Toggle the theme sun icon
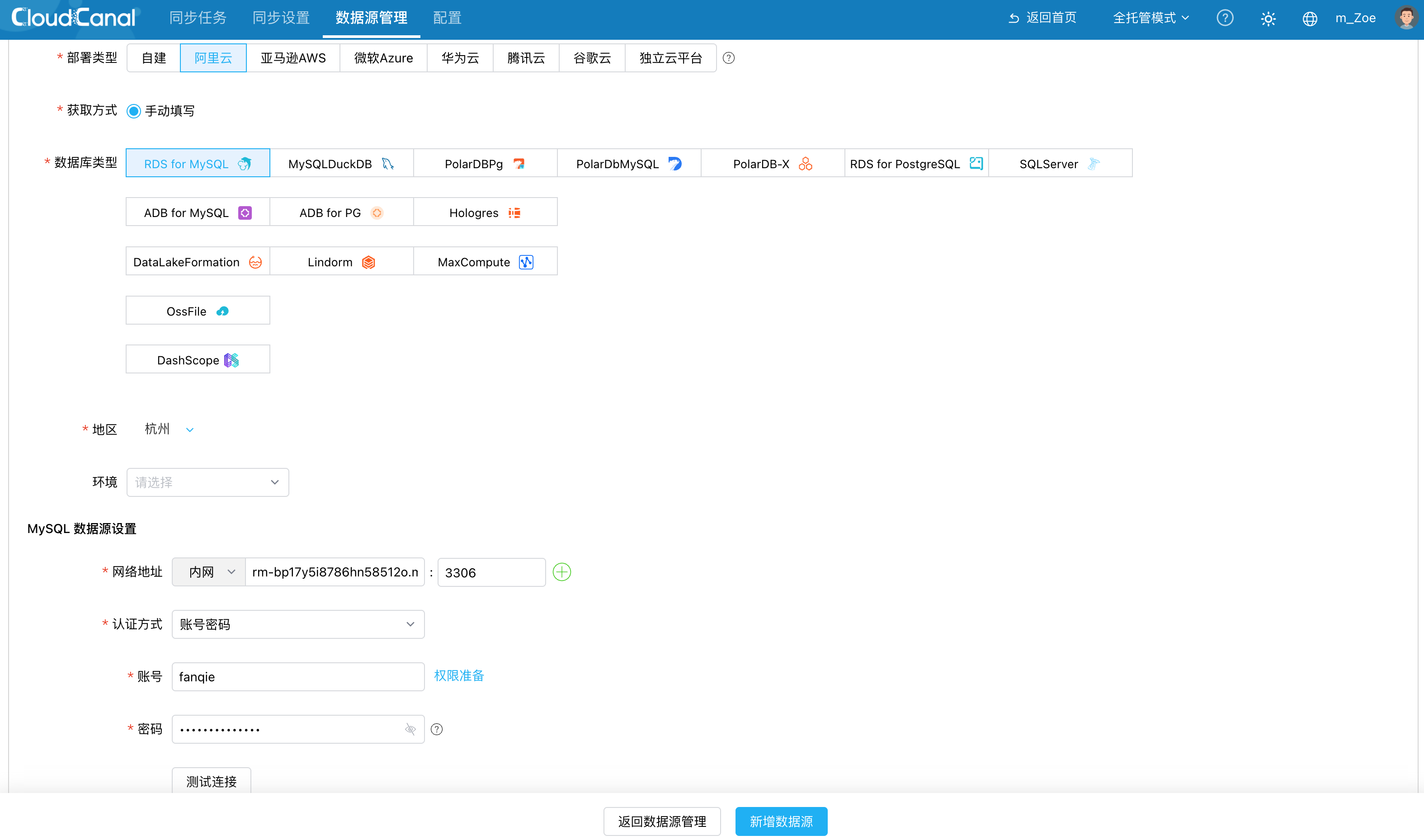Screen dimensions: 1424x840 1268,19
